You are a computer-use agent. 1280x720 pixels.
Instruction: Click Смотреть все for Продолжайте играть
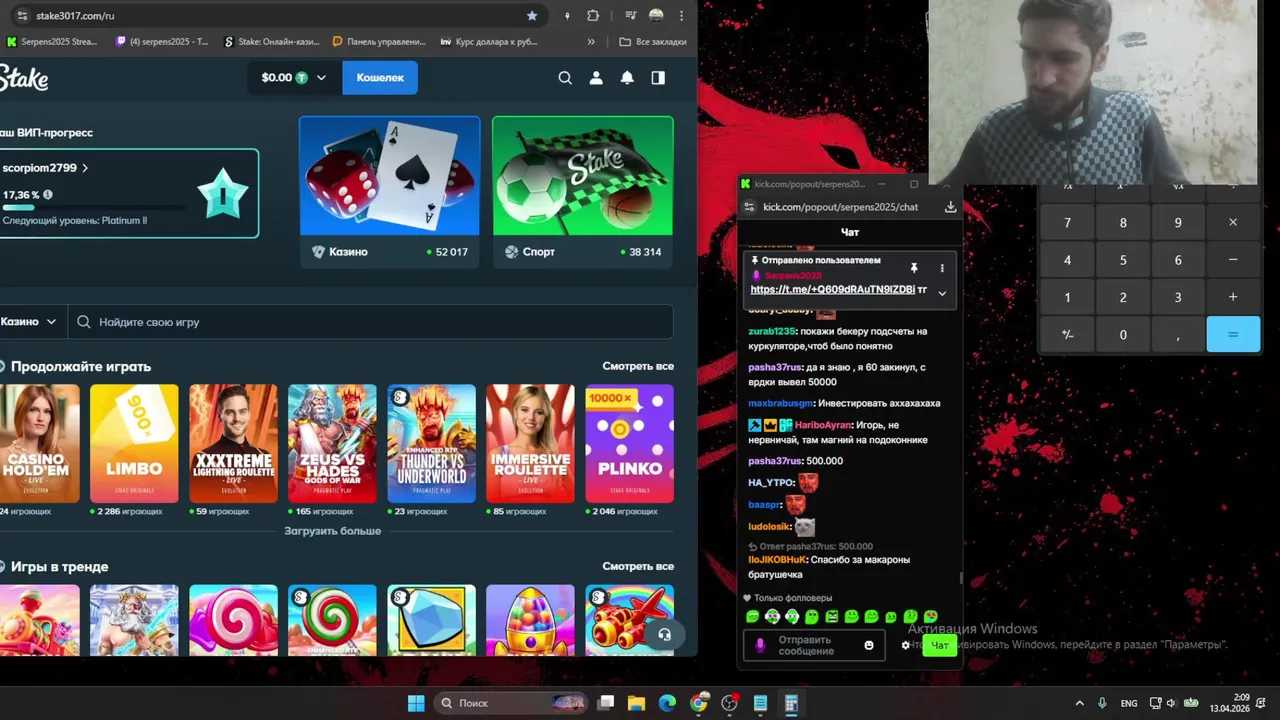point(638,366)
